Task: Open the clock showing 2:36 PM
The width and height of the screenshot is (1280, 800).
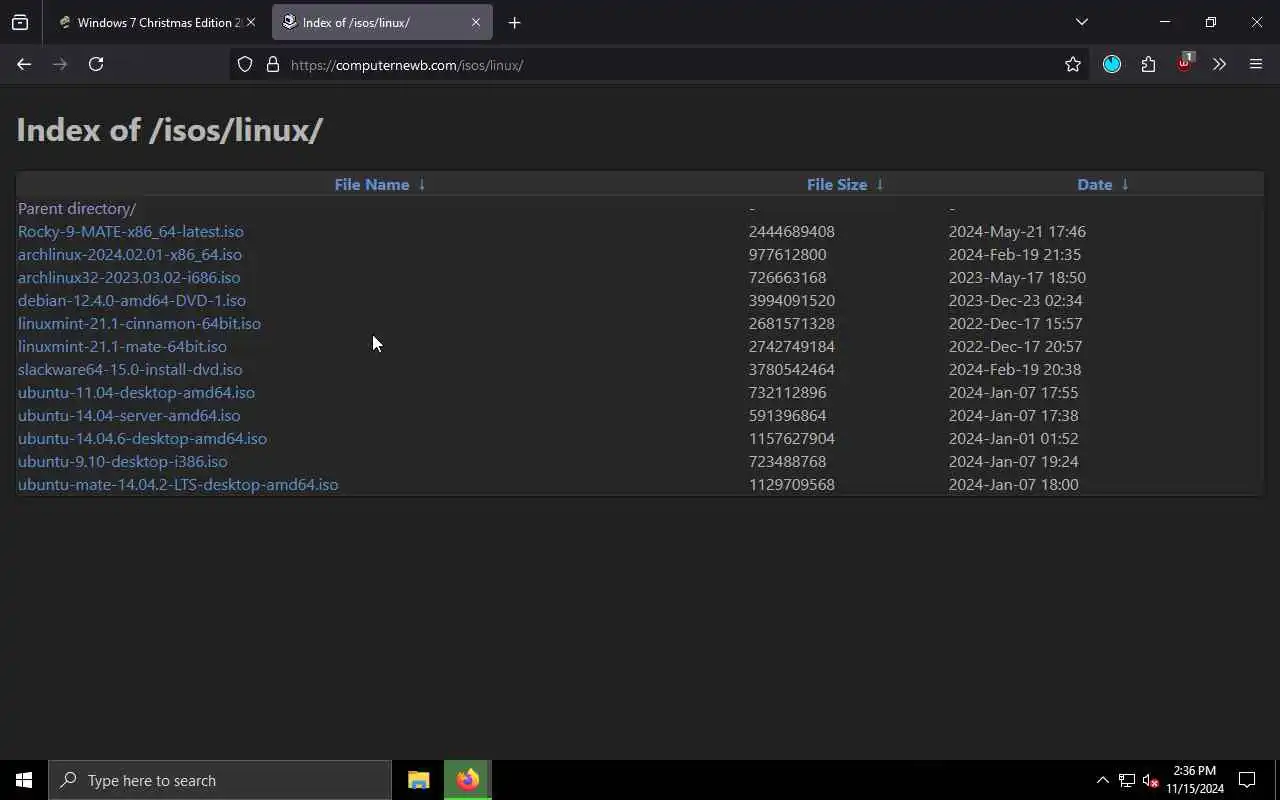Action: (1194, 780)
